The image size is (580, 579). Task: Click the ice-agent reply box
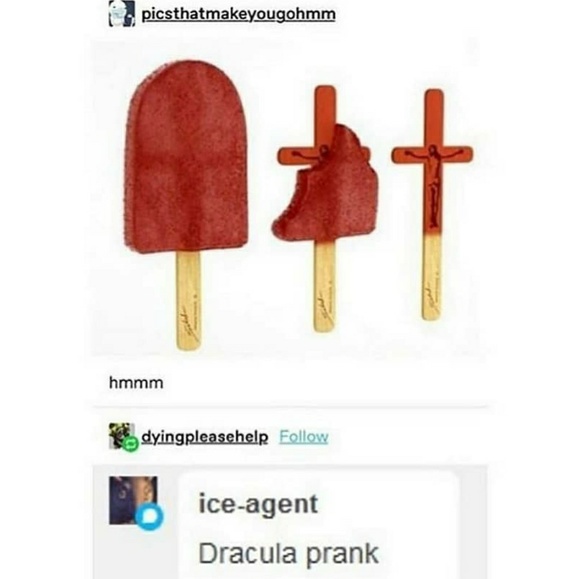coord(318,525)
